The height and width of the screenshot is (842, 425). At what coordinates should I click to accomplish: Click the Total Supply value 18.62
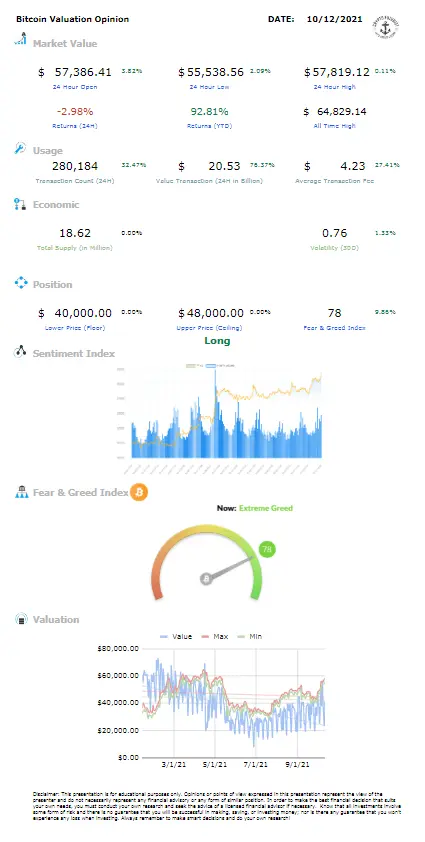[x=75, y=233]
